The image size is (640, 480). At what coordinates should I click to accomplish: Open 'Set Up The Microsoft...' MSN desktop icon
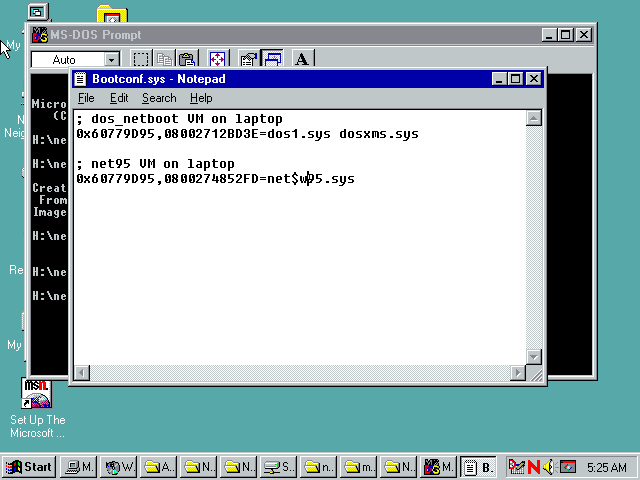coord(37,408)
